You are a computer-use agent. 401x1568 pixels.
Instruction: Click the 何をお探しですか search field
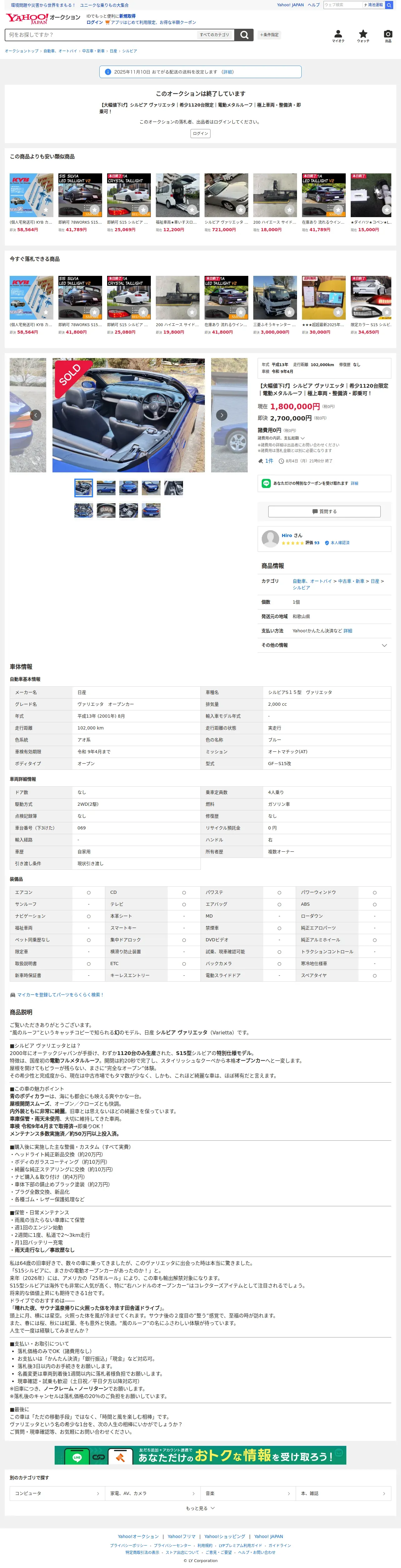[x=100, y=35]
